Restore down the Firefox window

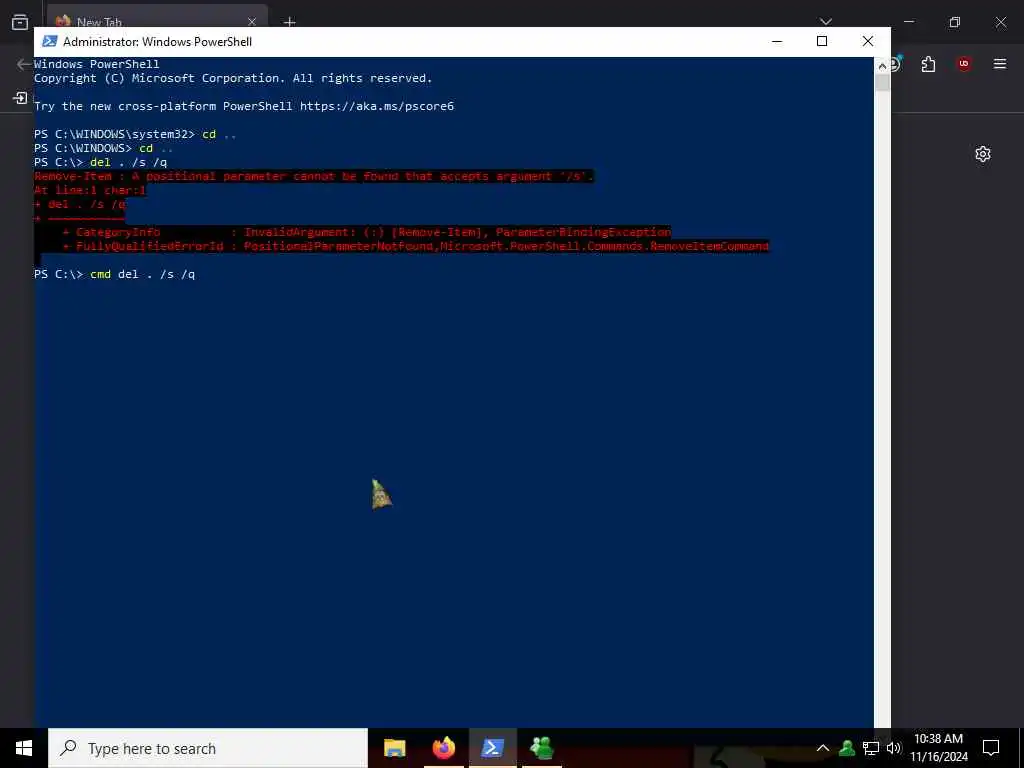pyautogui.click(x=955, y=22)
